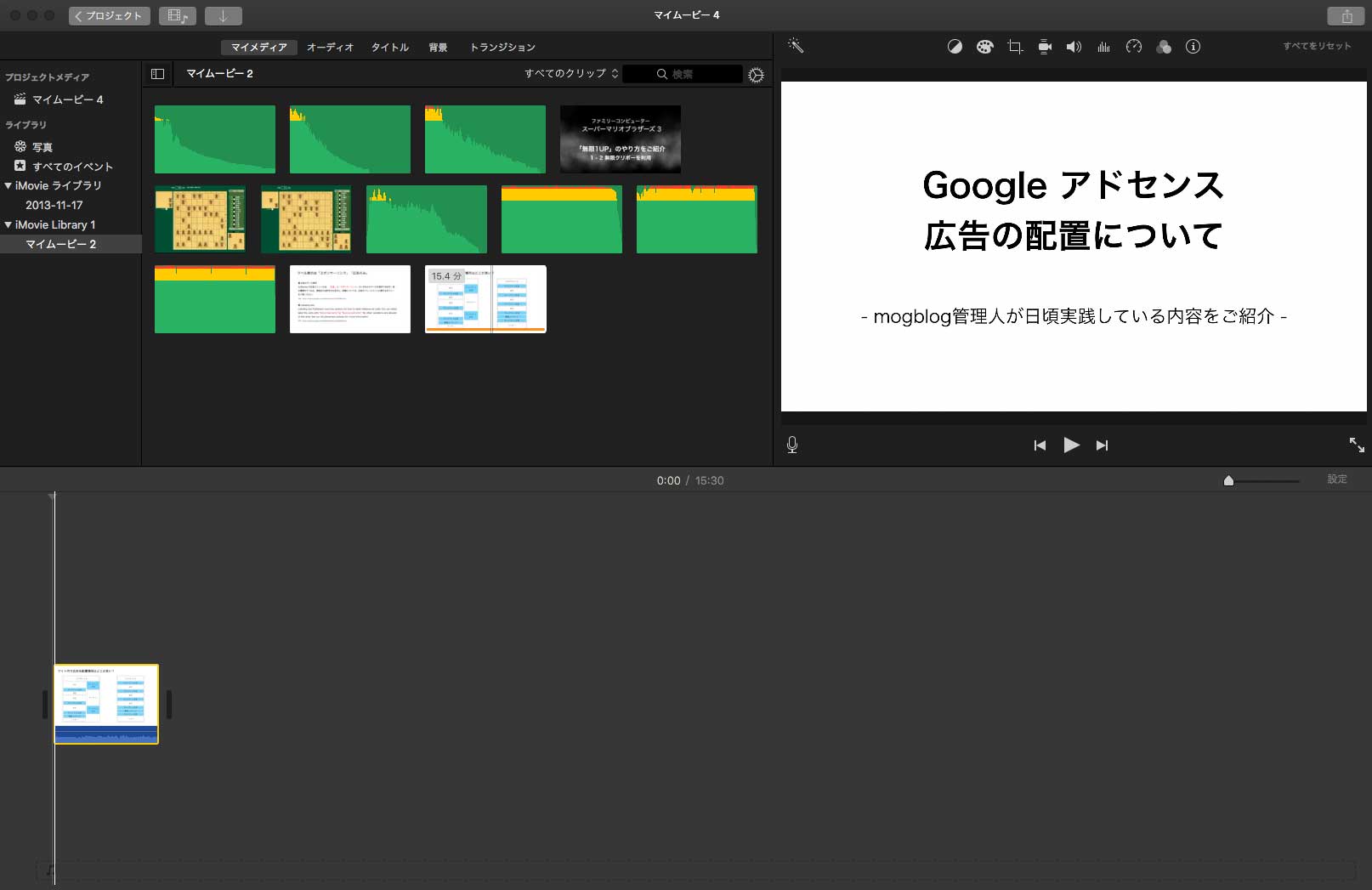1372x890 pixels.
Task: Go back with the プロジェクト button
Action: pyautogui.click(x=109, y=16)
